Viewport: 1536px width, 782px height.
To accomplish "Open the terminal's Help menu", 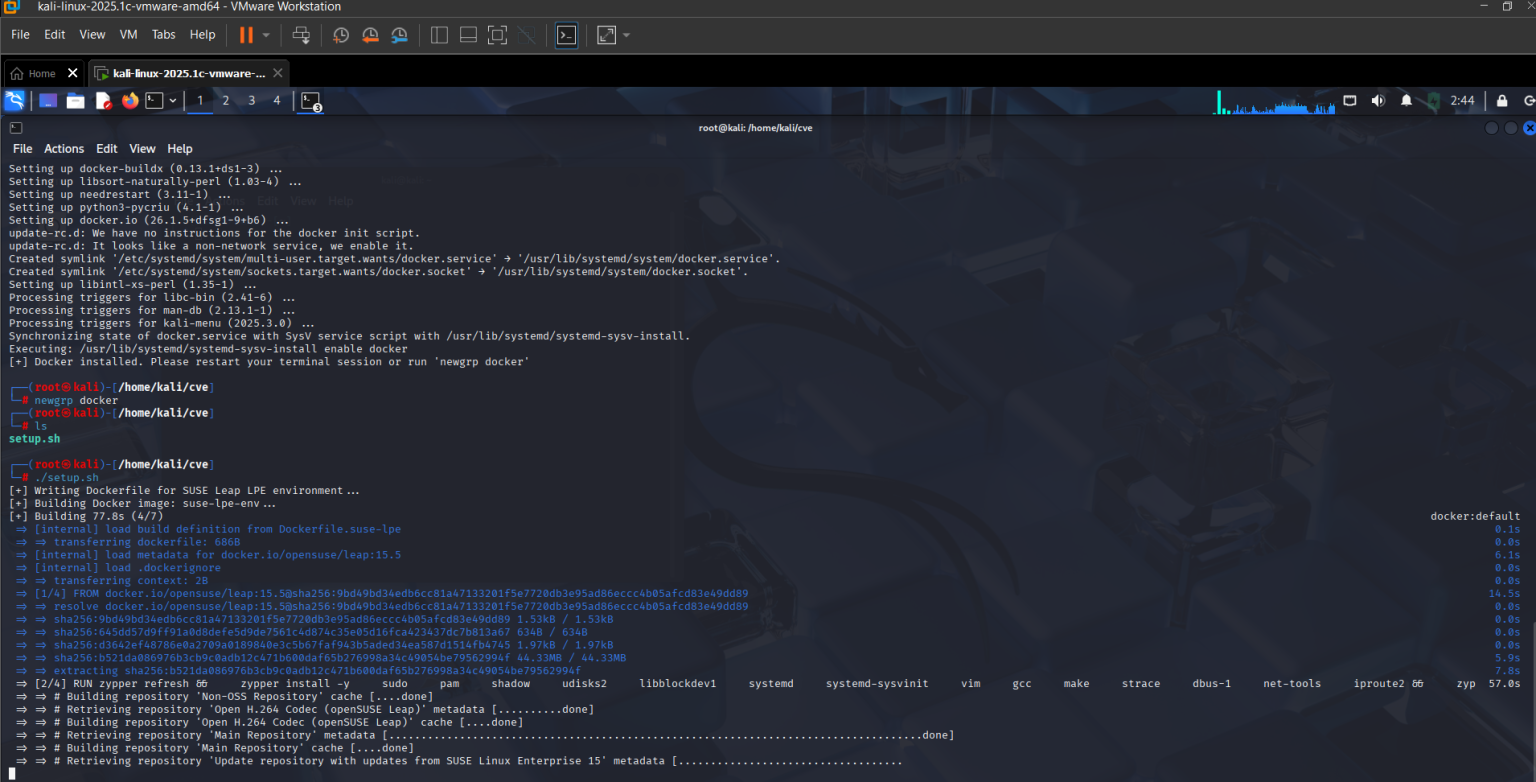I will [x=180, y=148].
